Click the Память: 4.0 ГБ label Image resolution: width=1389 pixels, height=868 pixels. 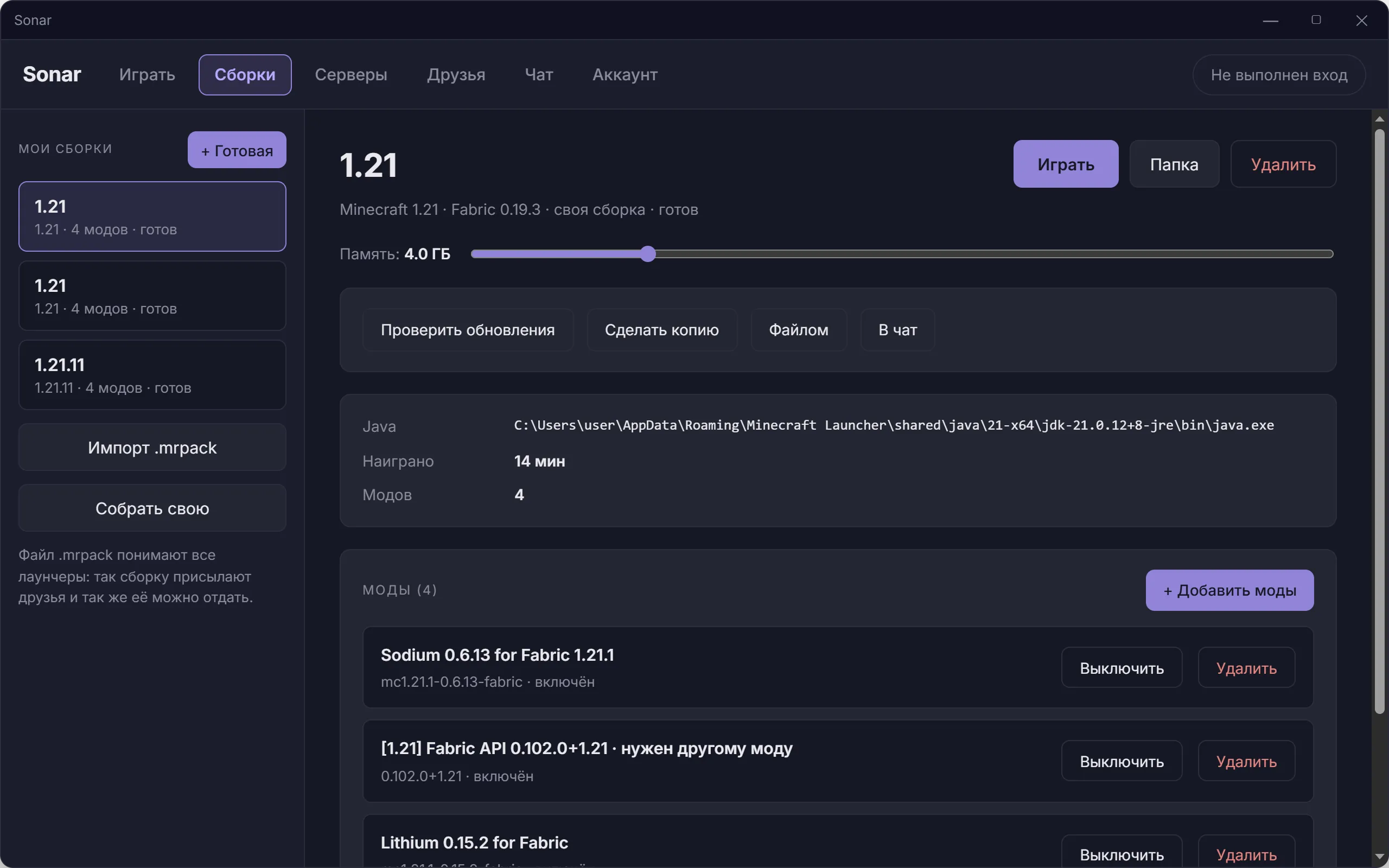click(x=395, y=254)
